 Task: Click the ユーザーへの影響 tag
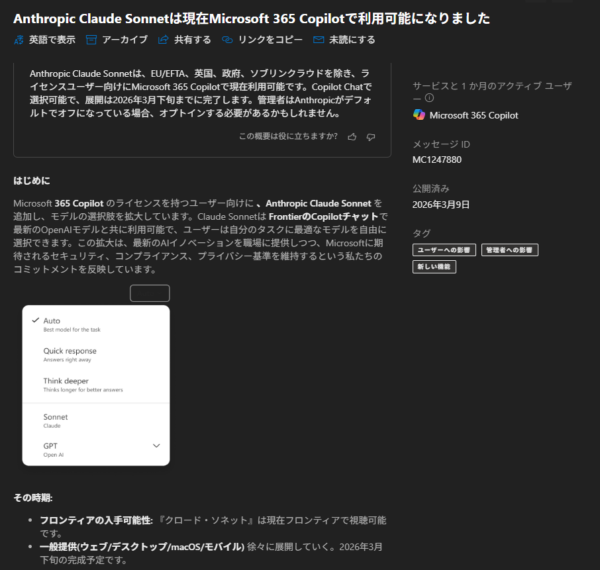pyautogui.click(x=444, y=250)
